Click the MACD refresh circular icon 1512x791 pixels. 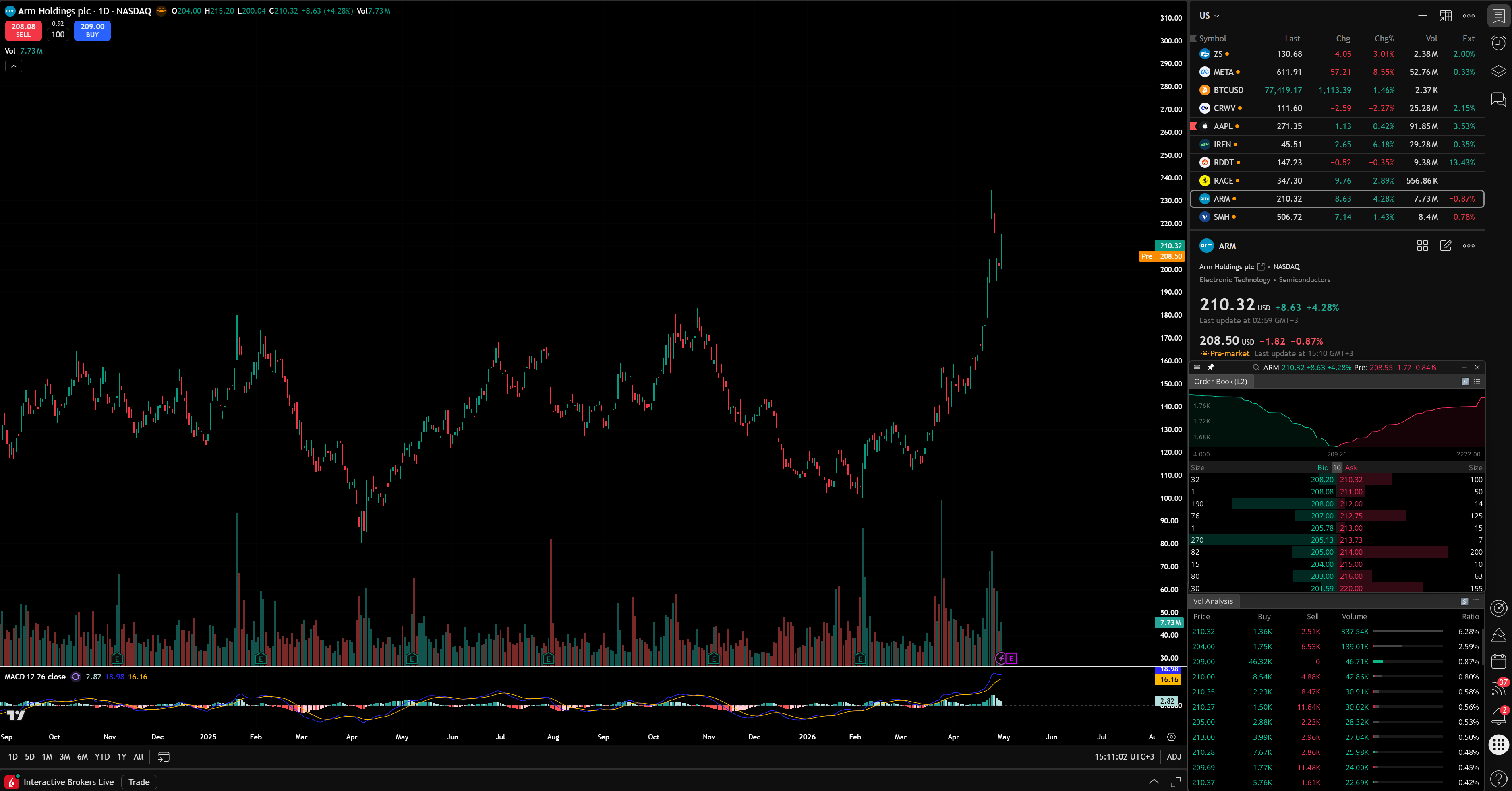(76, 677)
